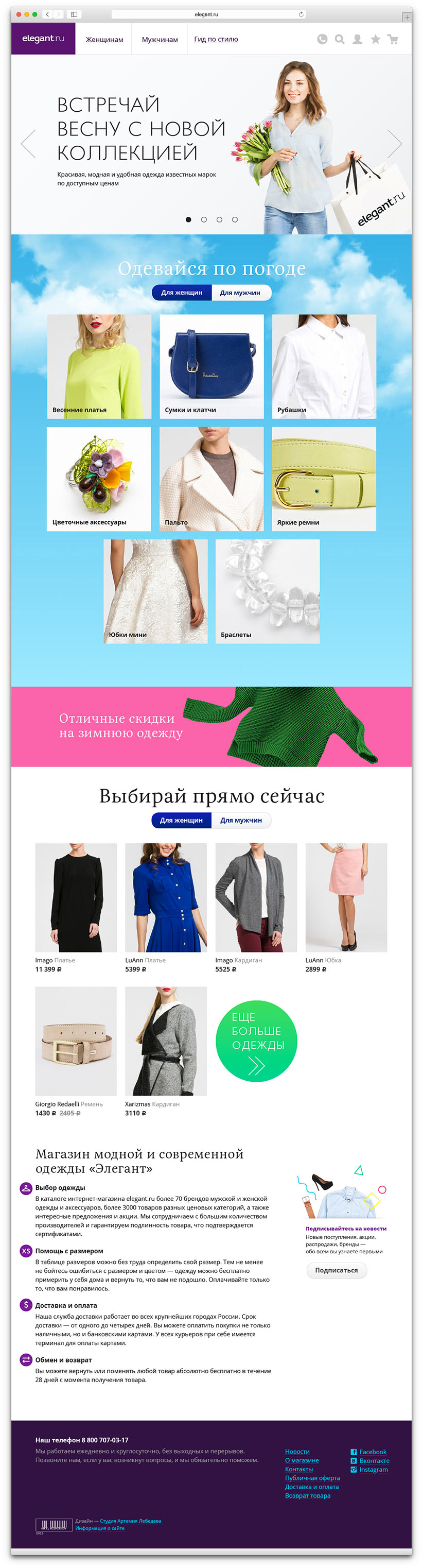Open the blue LuAnn Платье product
This screenshot has height=1568, width=423.
point(166,907)
